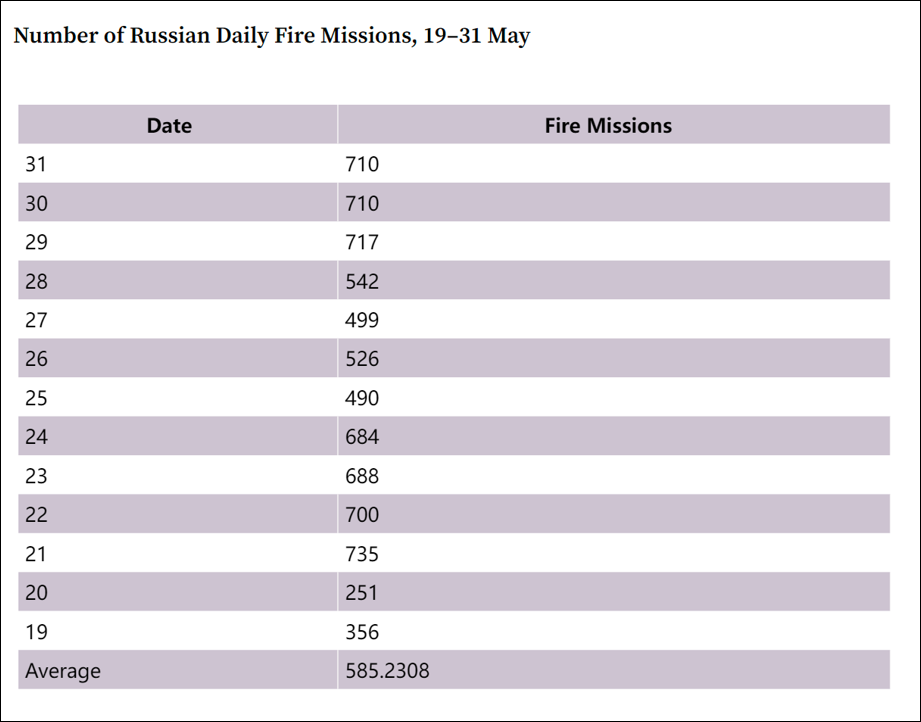Screen dimensions: 921x722
Task: Select the 735 fire missions cell
Action: coord(362,554)
